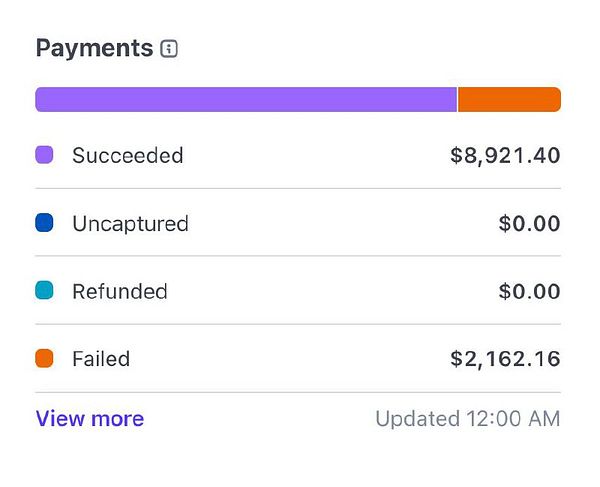Select the orange segment of the payments bar
600x487 pixels.
[509, 100]
